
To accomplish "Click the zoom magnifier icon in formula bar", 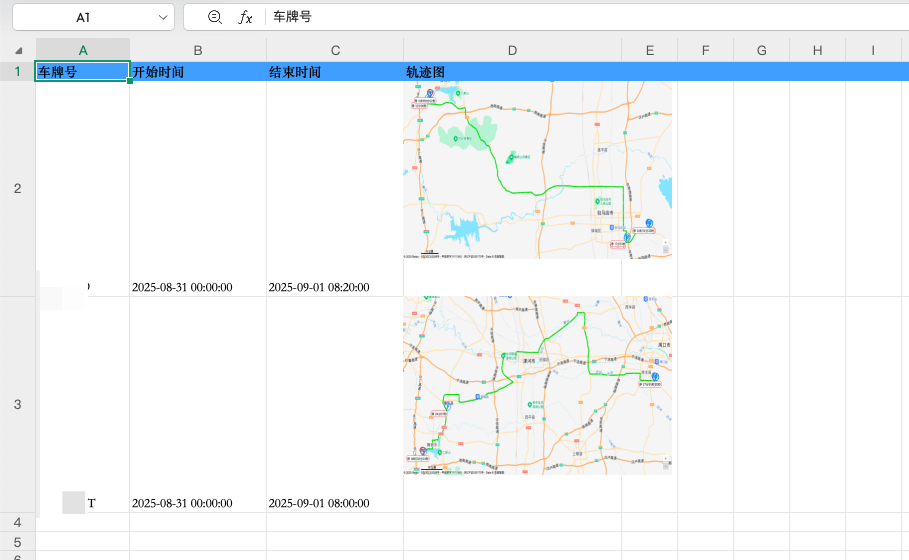I will click(214, 17).
